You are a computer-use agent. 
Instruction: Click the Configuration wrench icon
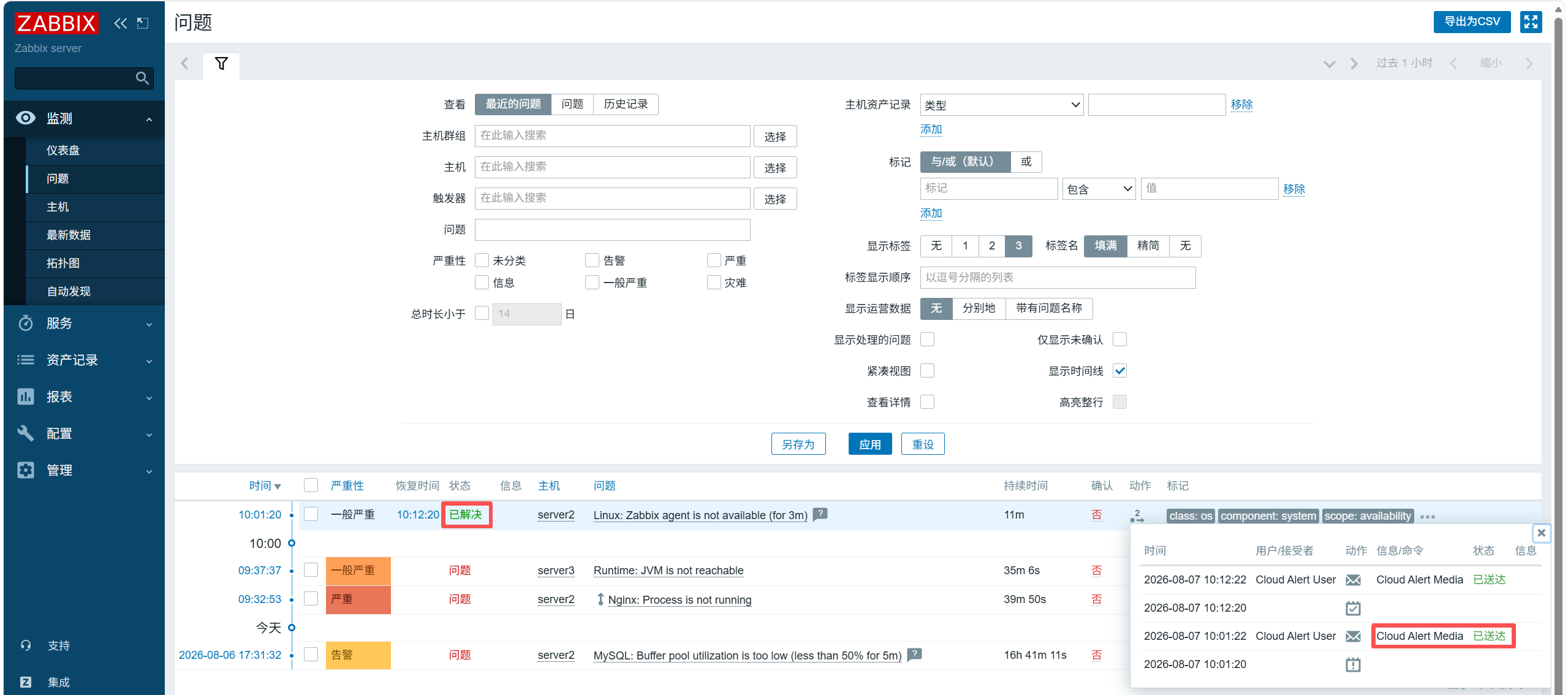[26, 433]
